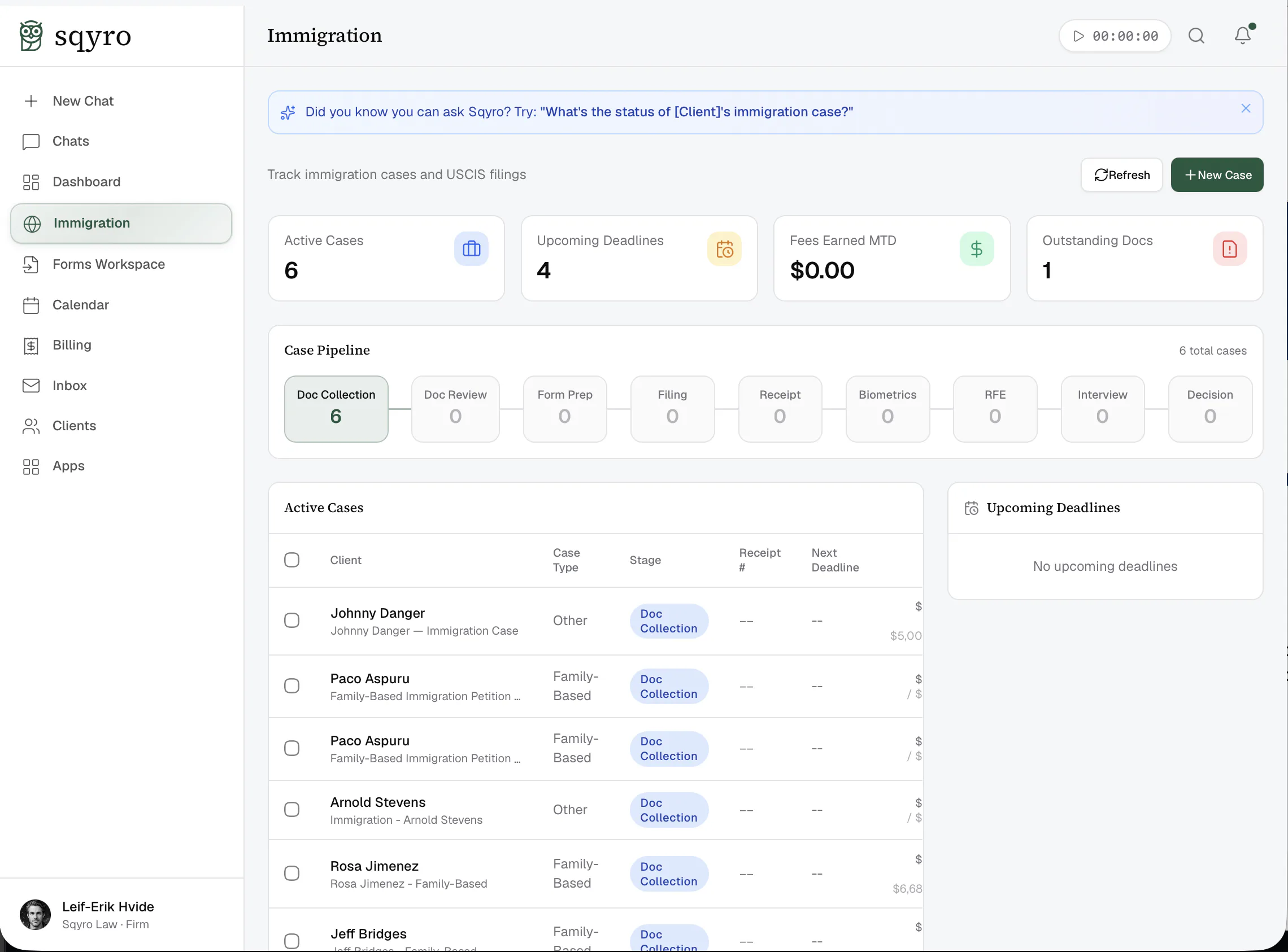Click Arnold Stevens Doc Collection badge
The image size is (1288, 952).
[x=669, y=810]
